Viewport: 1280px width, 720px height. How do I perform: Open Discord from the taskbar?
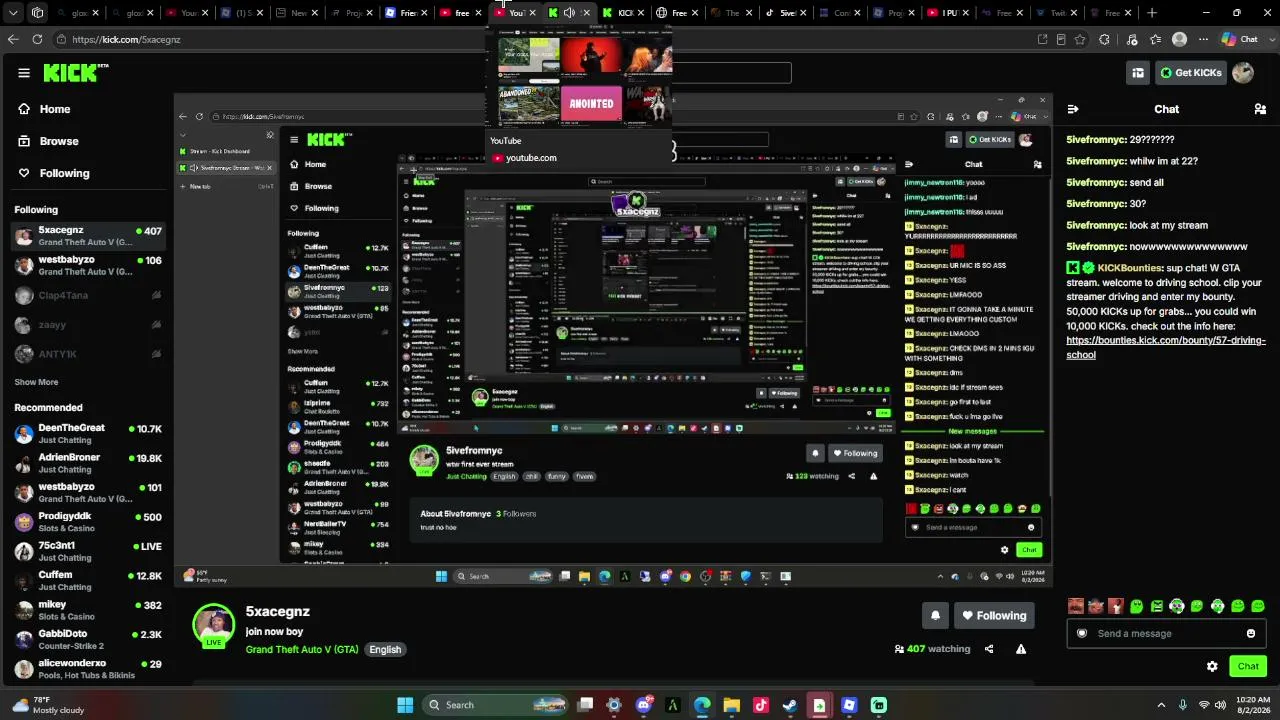(x=644, y=705)
